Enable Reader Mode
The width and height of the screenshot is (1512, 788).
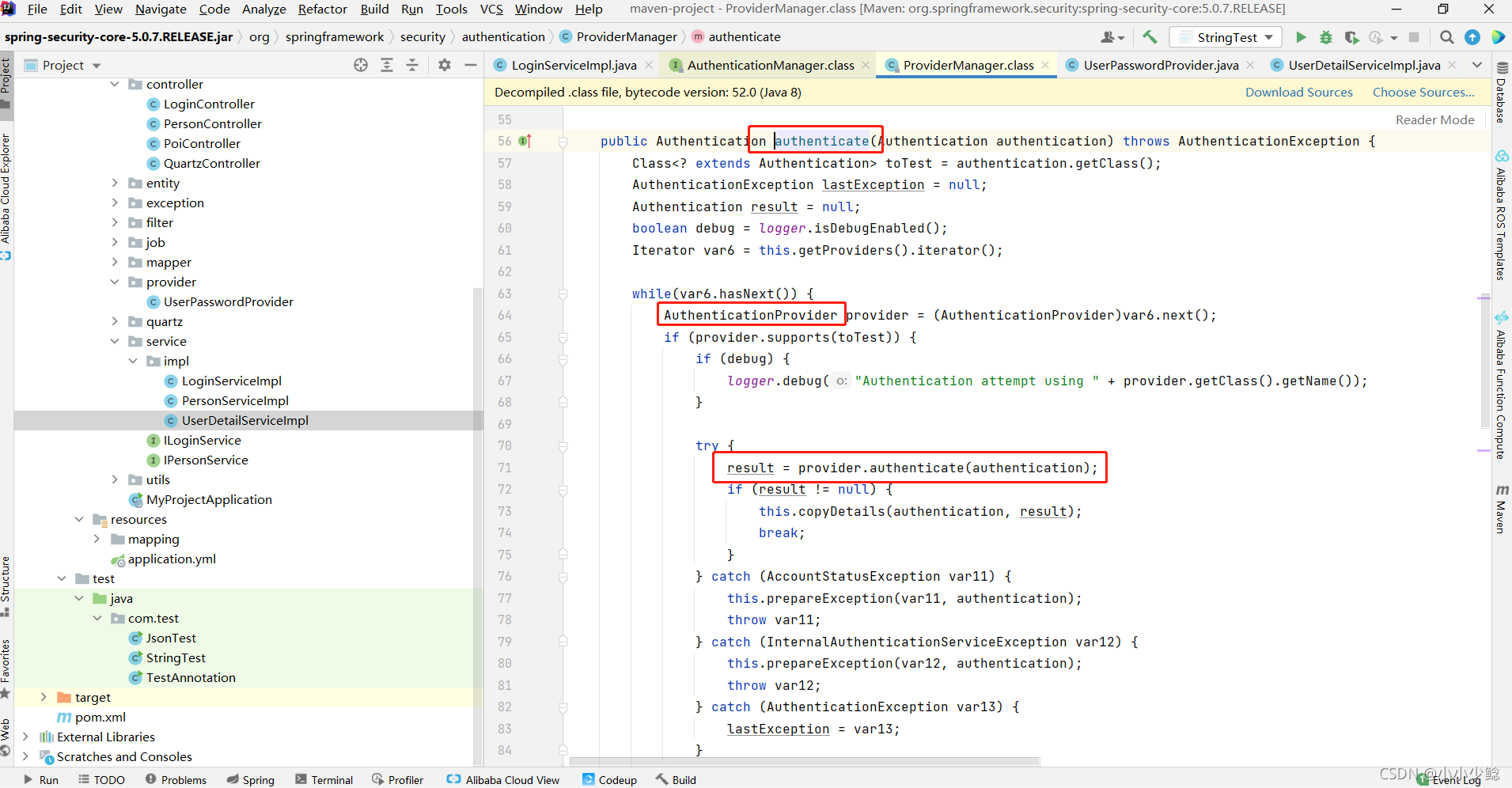pyautogui.click(x=1434, y=120)
